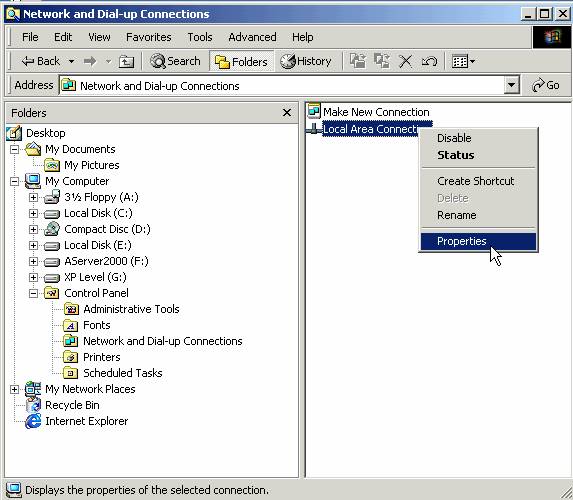
Task: Expand the My Network Places node
Action: point(14,389)
